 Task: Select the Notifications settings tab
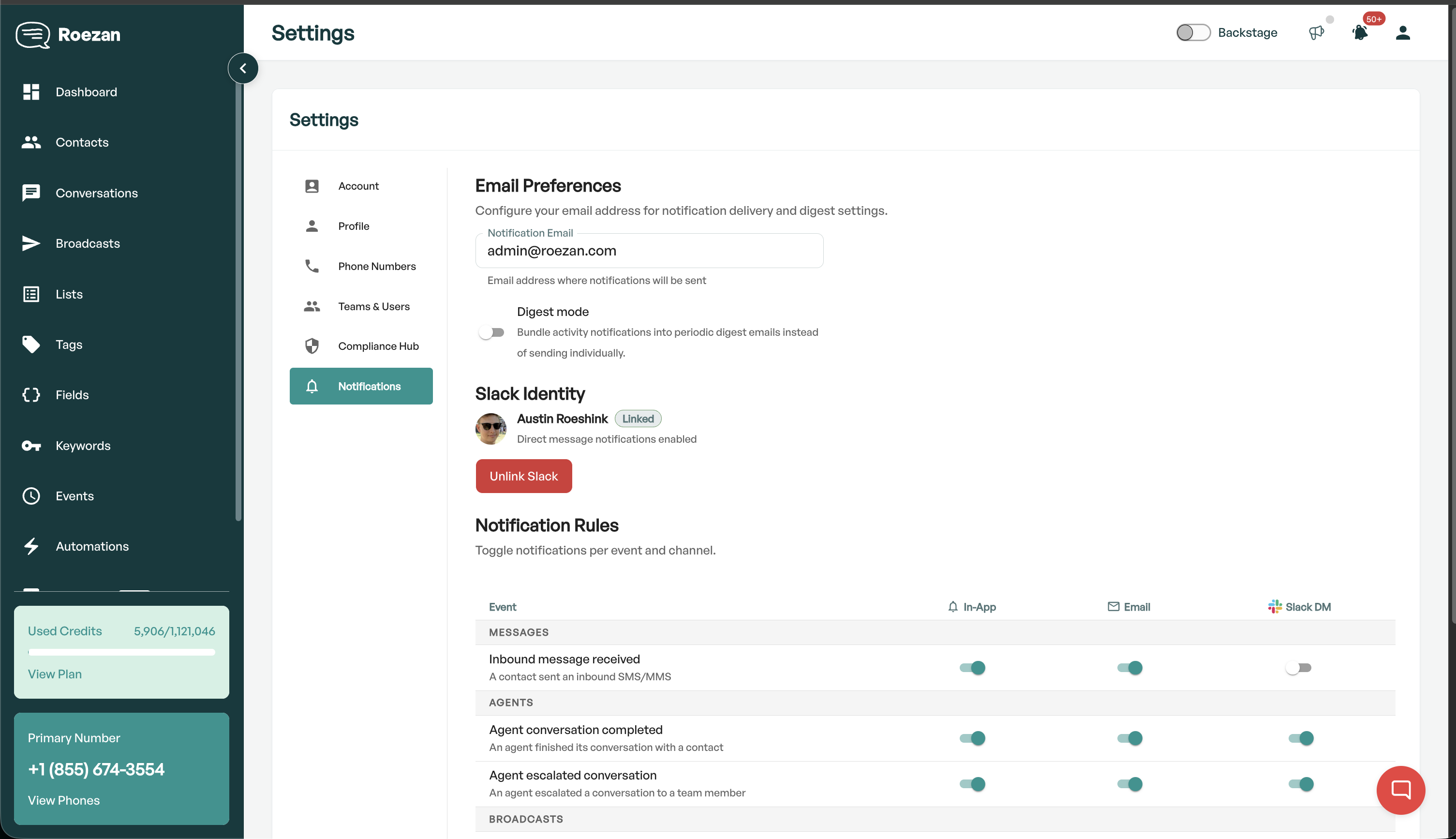361,386
